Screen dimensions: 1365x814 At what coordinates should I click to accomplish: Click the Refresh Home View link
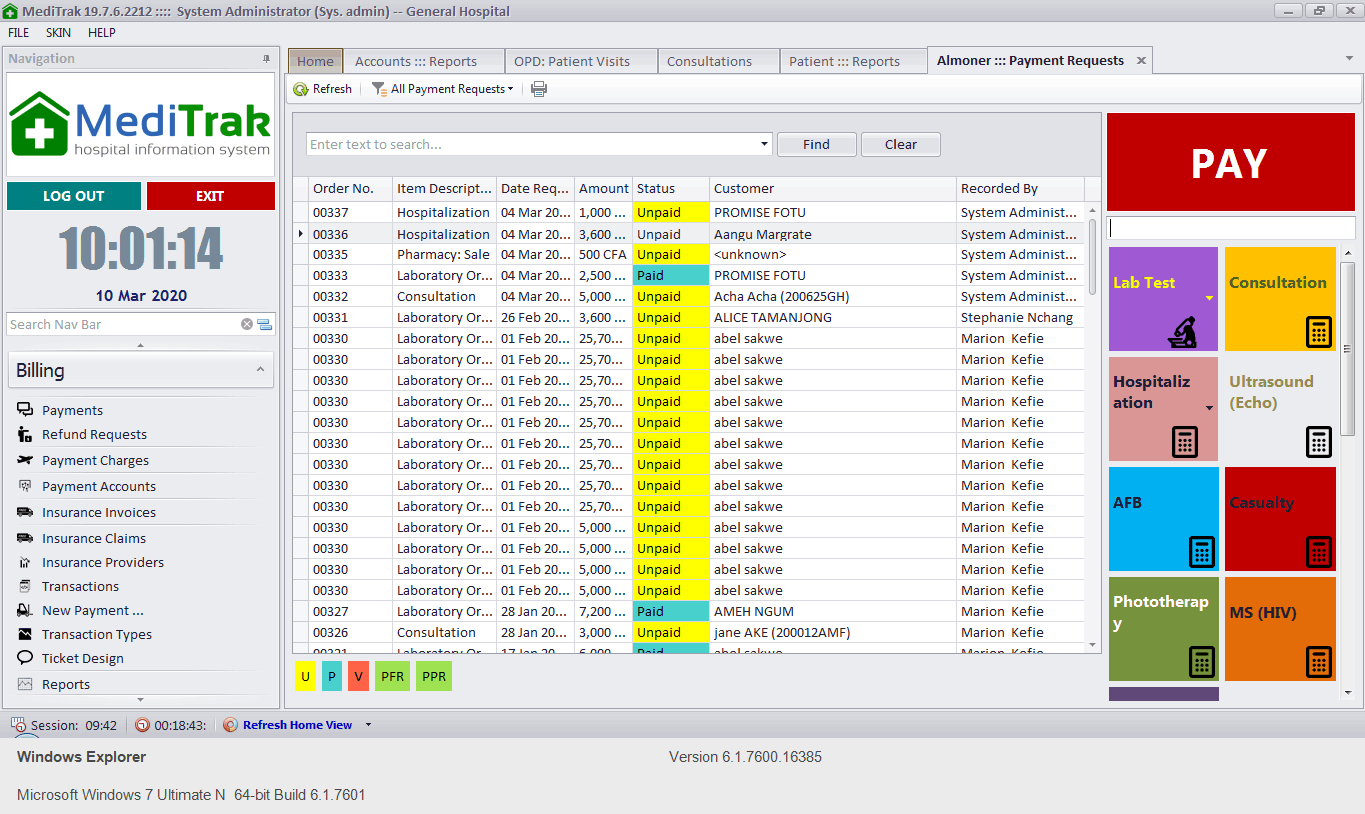tap(297, 725)
